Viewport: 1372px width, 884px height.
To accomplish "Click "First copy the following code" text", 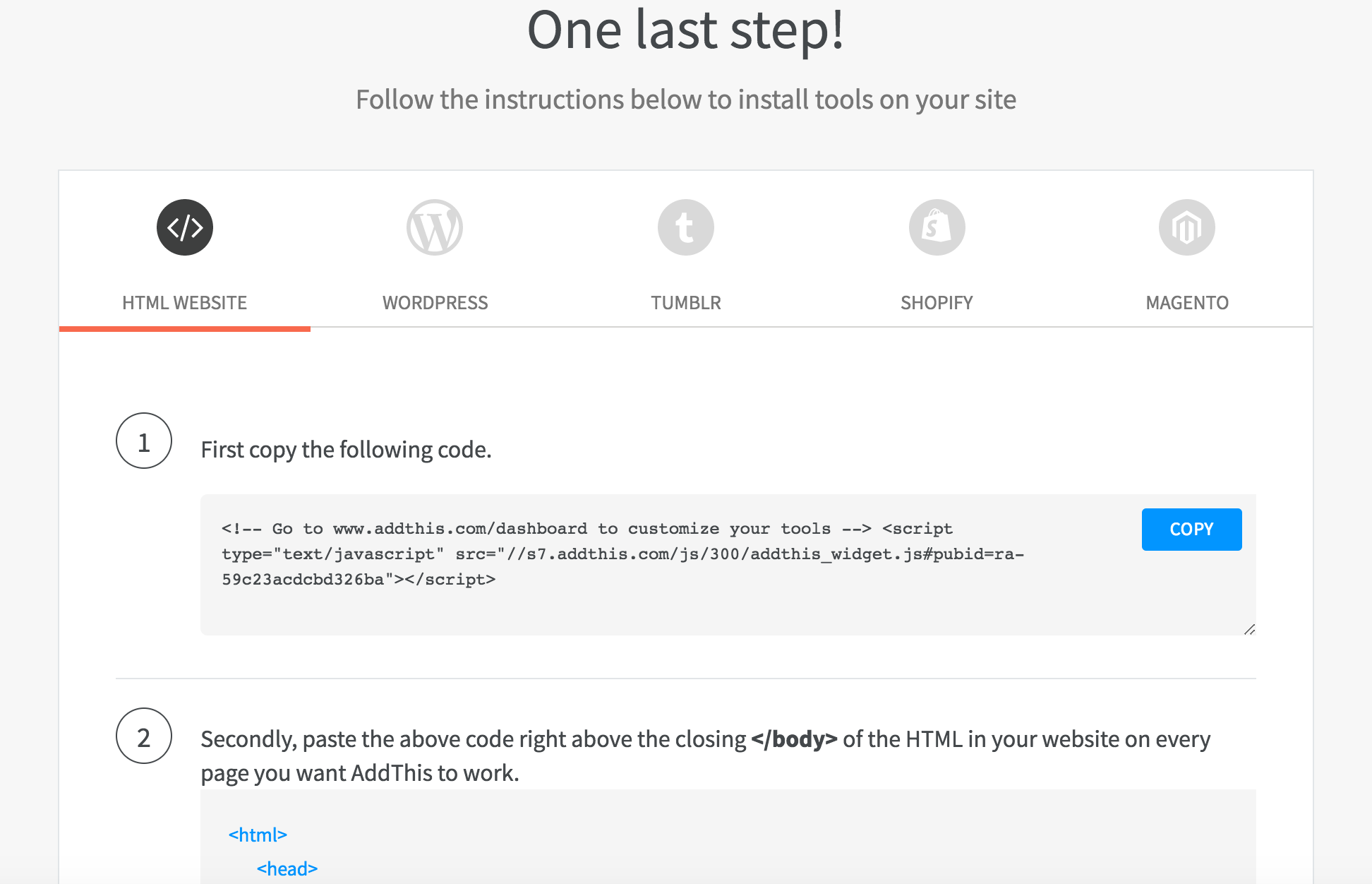I will coord(346,450).
